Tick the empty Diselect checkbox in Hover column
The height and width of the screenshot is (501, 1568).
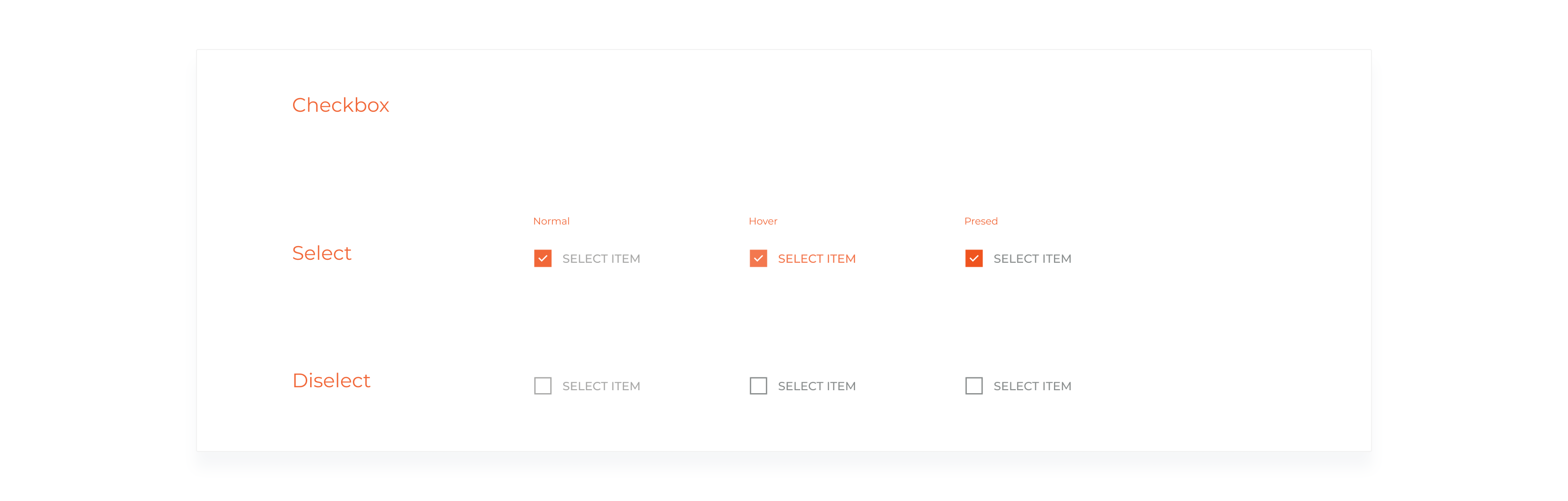coord(758,386)
